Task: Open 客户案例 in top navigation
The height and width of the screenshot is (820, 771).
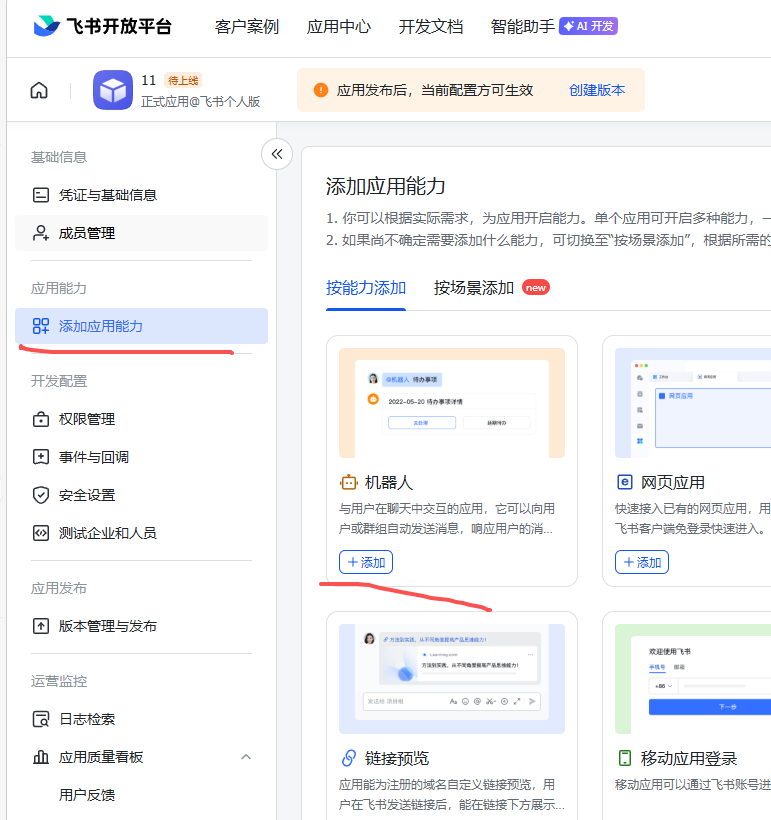Action: point(247,27)
